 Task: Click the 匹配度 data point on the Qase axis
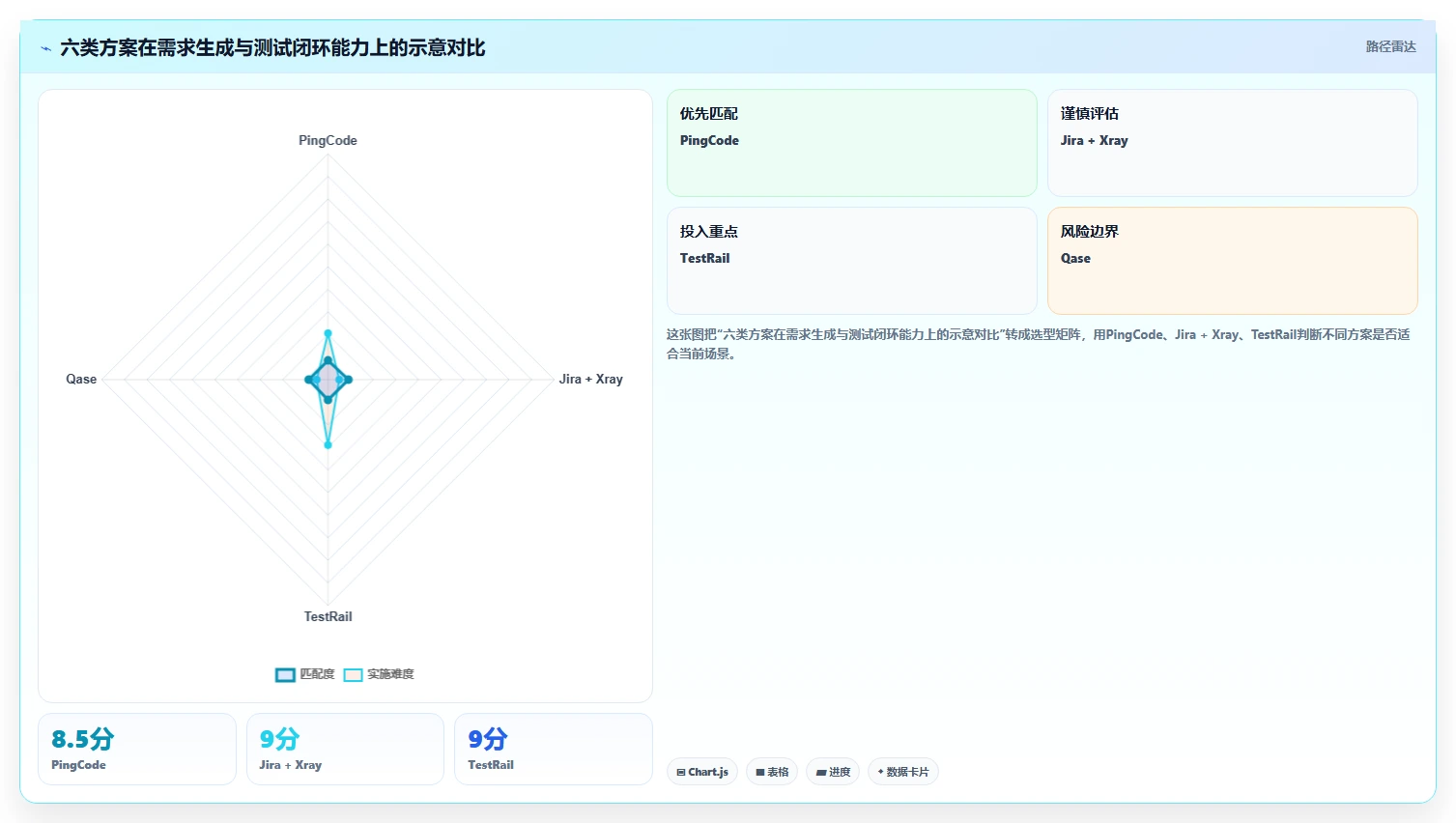click(309, 380)
